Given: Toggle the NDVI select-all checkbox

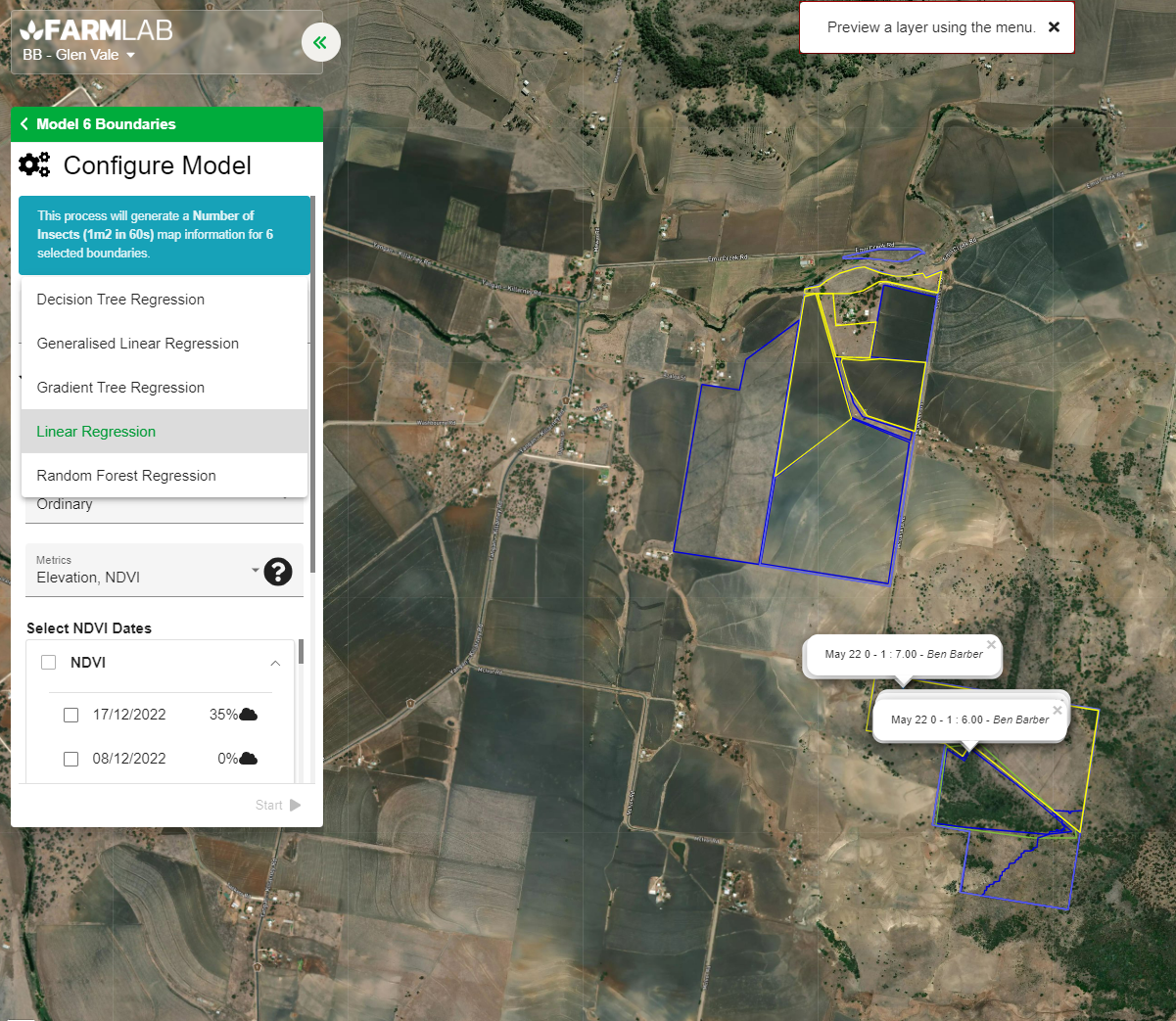Looking at the screenshot, I should 49,663.
